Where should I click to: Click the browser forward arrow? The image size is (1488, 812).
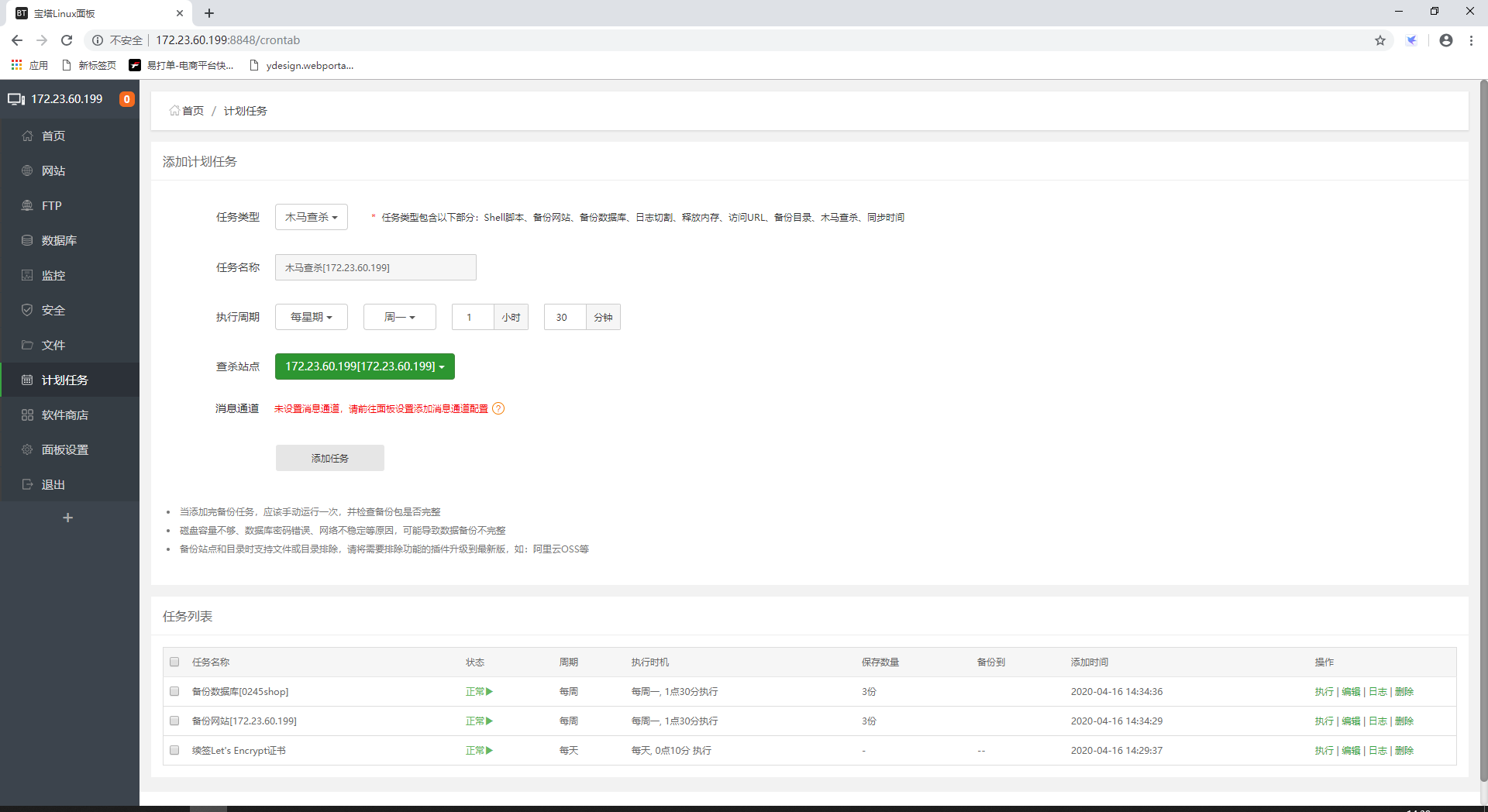42,40
